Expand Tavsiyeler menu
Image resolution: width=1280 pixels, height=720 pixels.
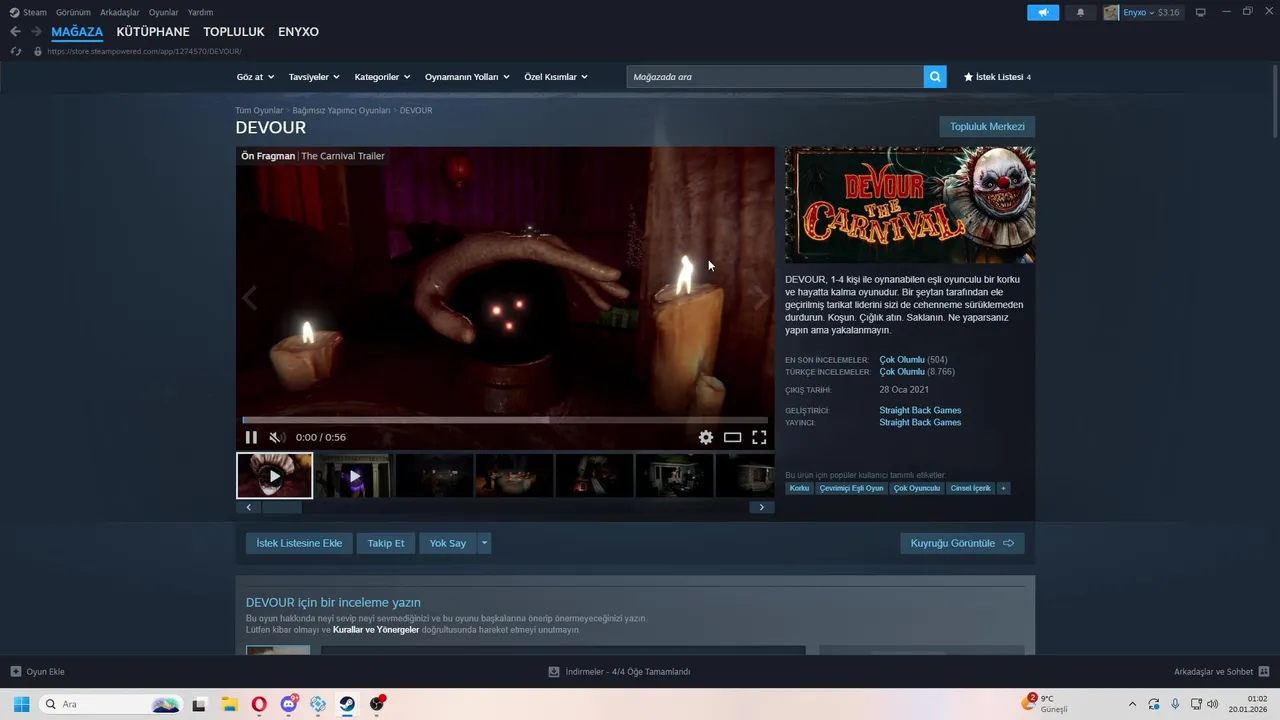[314, 77]
